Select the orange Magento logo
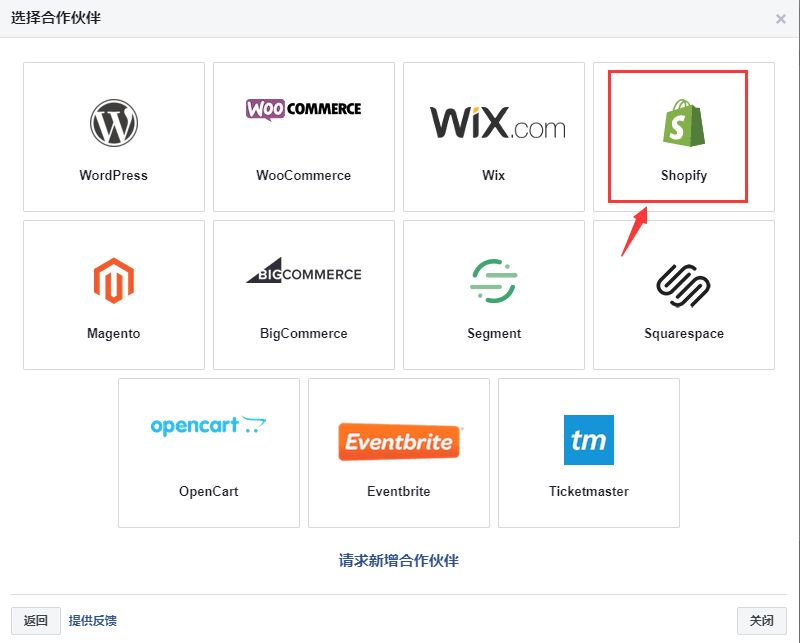Screen dimensions: 800x643 114,281
